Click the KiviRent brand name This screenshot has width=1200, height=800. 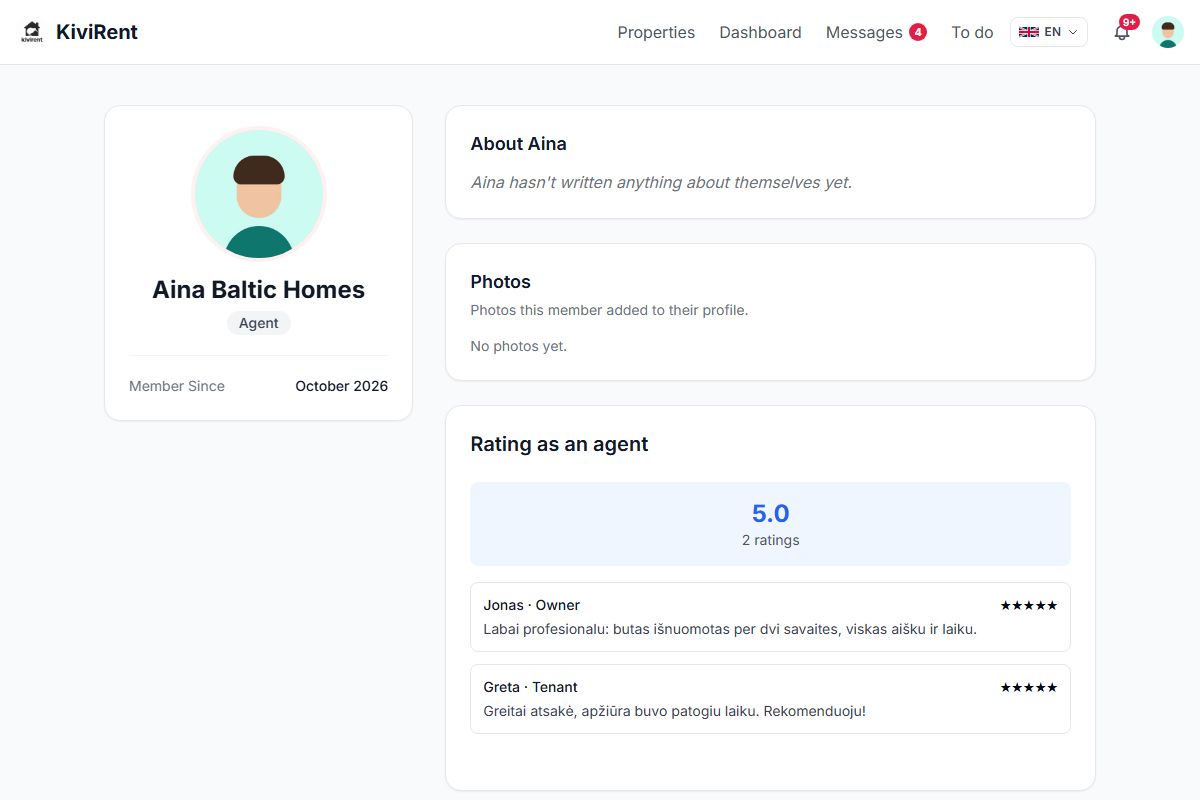coord(97,32)
